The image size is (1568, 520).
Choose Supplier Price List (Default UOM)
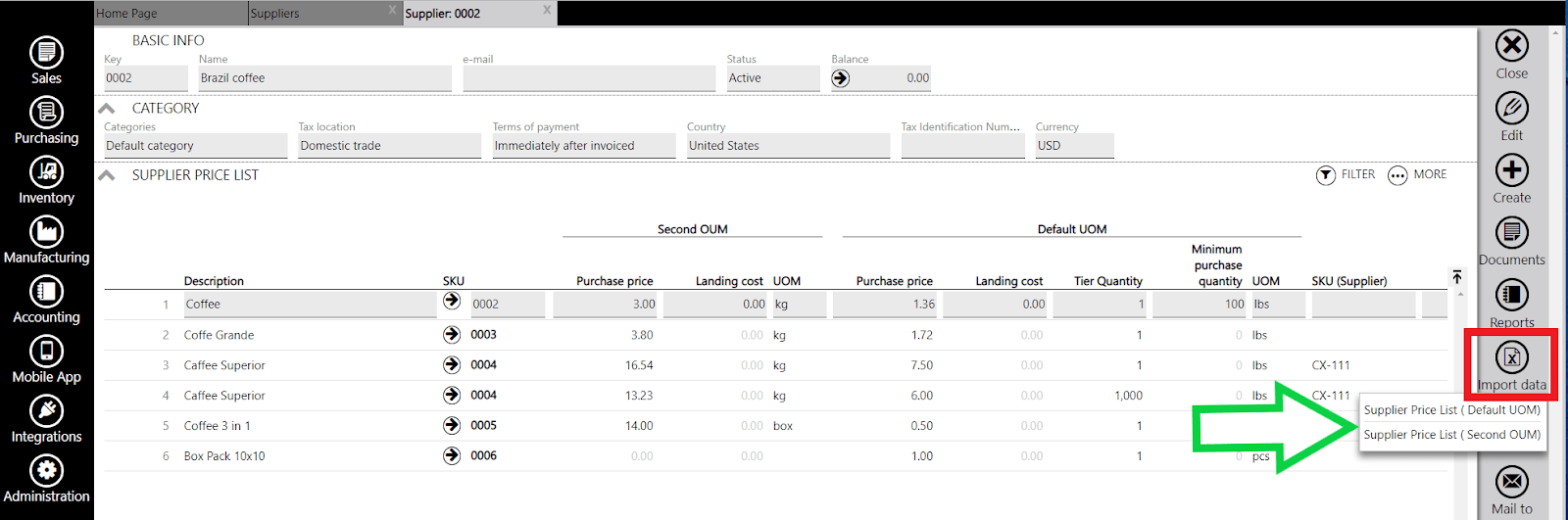pyautogui.click(x=1452, y=410)
